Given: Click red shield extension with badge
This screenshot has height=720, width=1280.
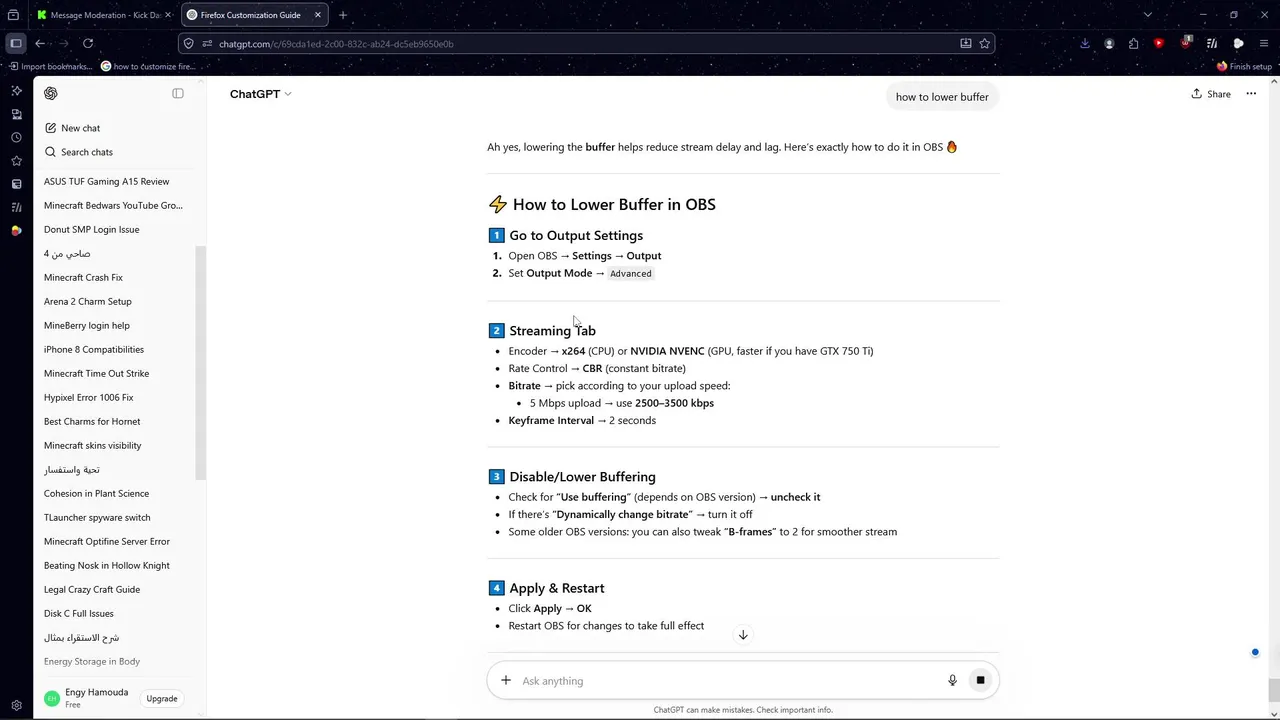Looking at the screenshot, I should (1185, 43).
